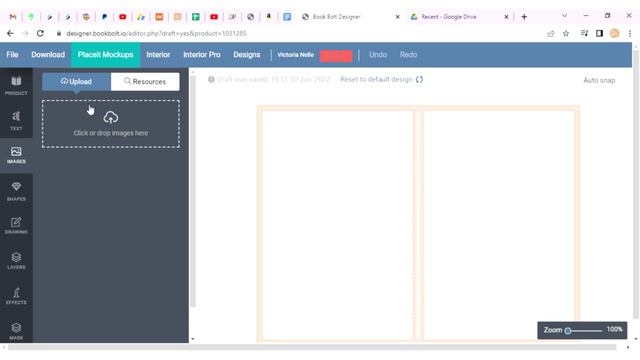Toggle Auto snap

[599, 80]
